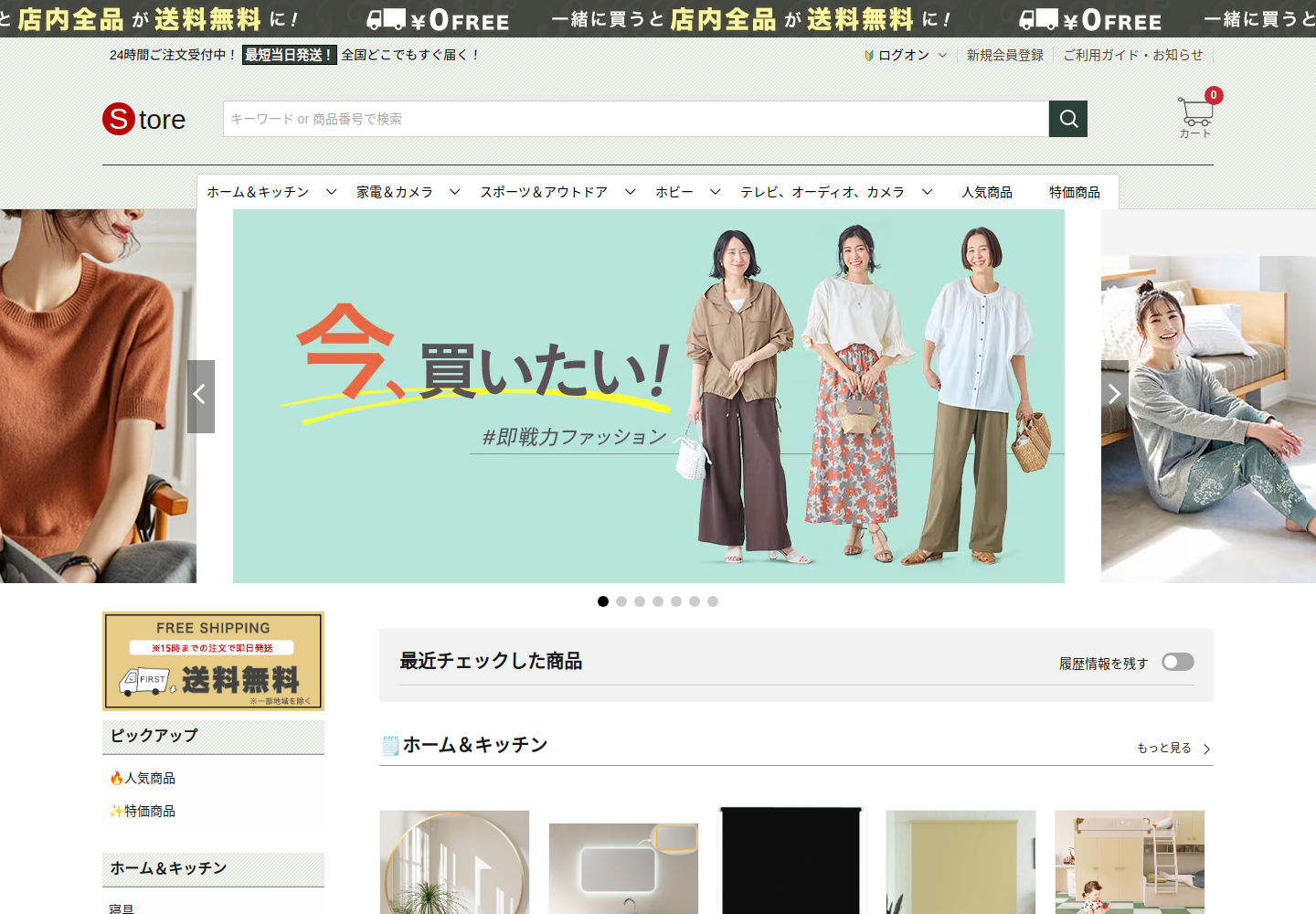Open the 今、買いたい! fashion banner

(x=649, y=396)
